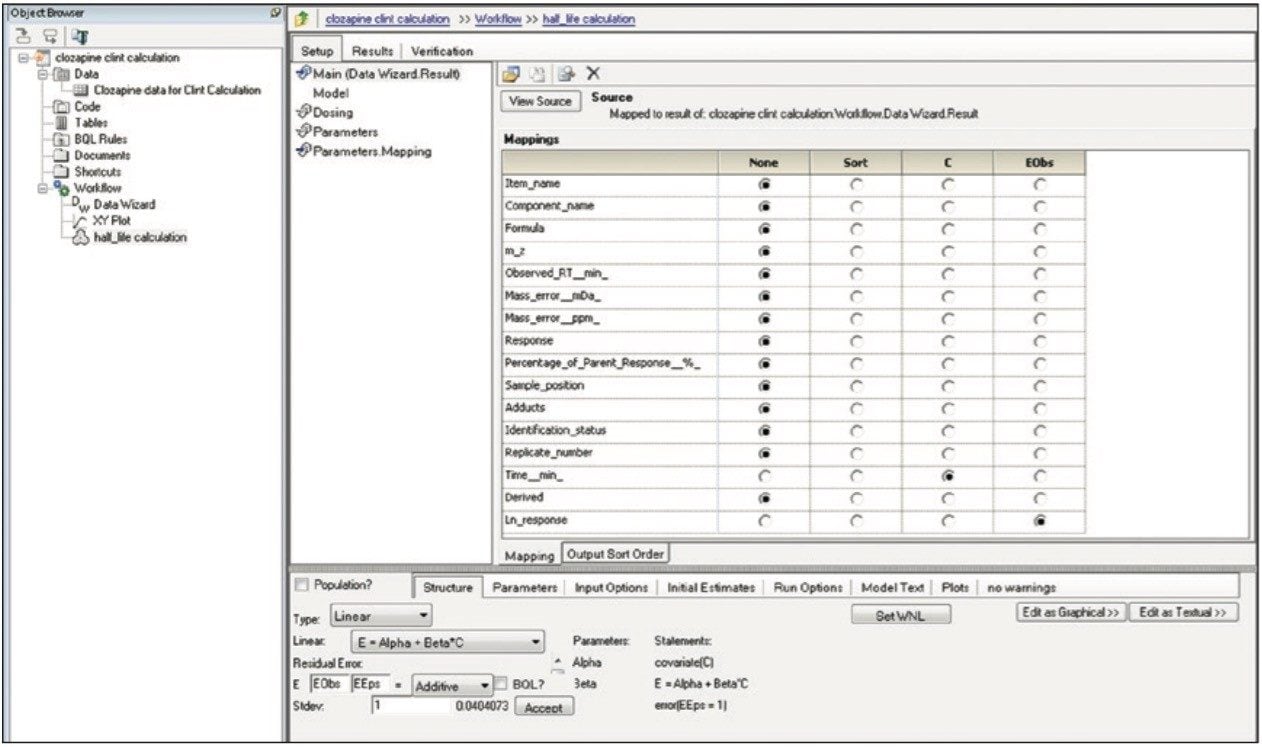
Task: Select Model in the setup list
Action: pos(330,93)
